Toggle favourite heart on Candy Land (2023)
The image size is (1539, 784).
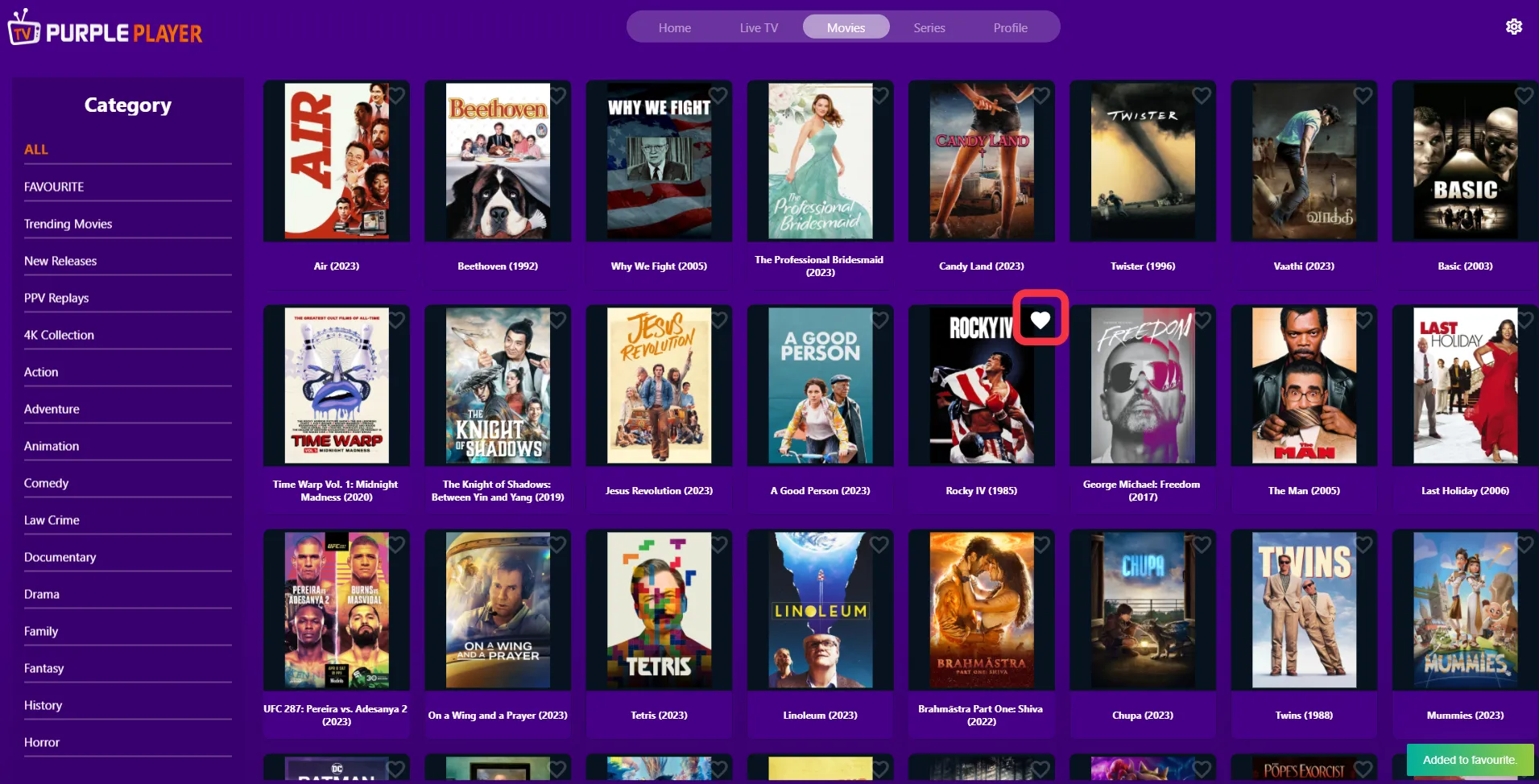click(x=1040, y=96)
